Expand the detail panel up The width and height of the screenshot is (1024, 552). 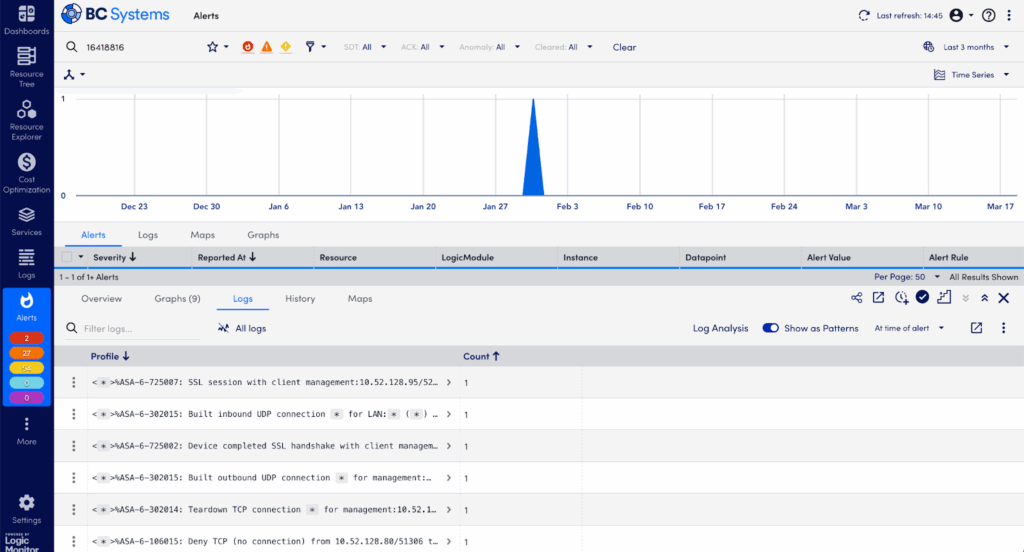(984, 299)
